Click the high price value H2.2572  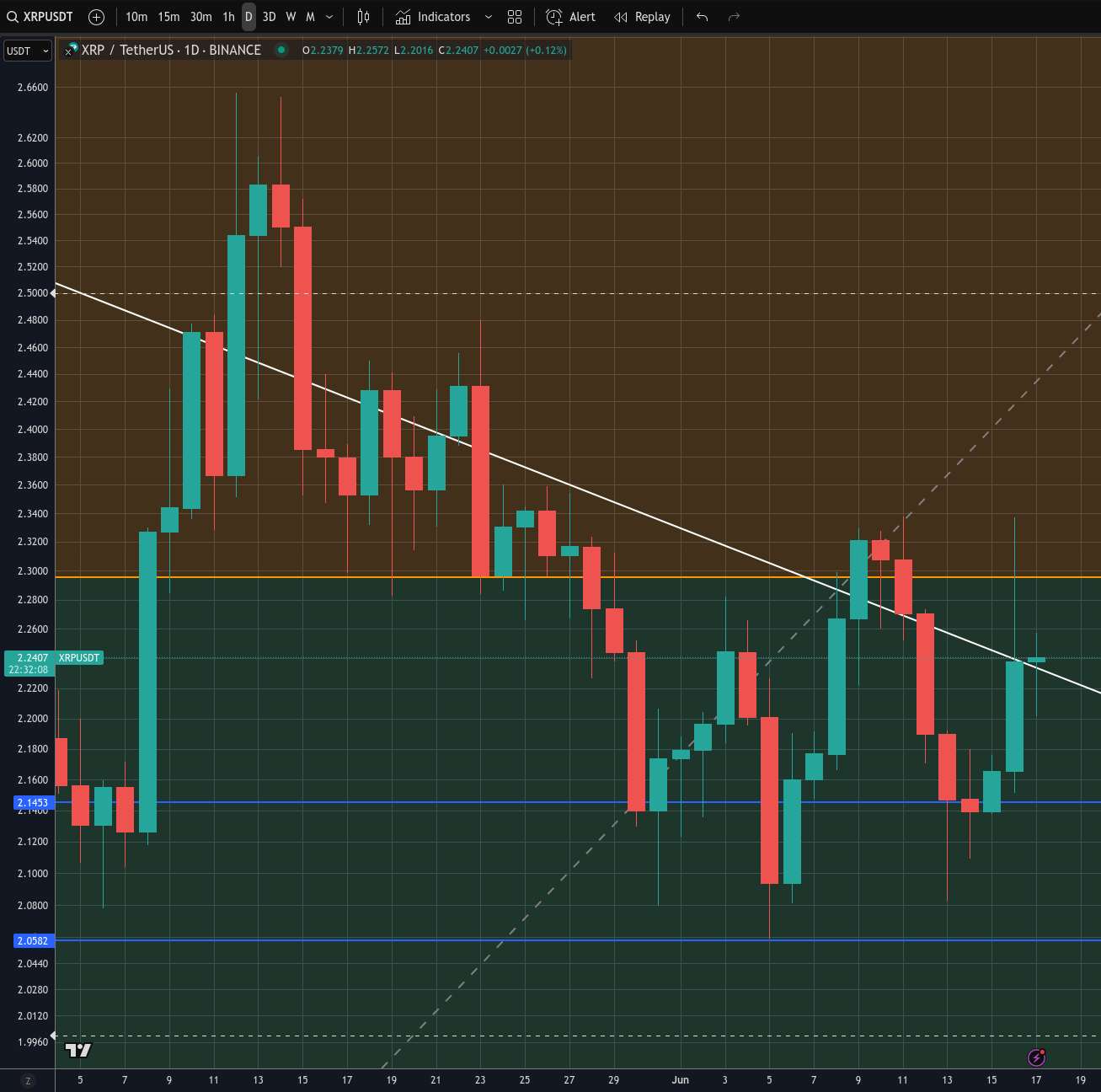pyautogui.click(x=369, y=50)
